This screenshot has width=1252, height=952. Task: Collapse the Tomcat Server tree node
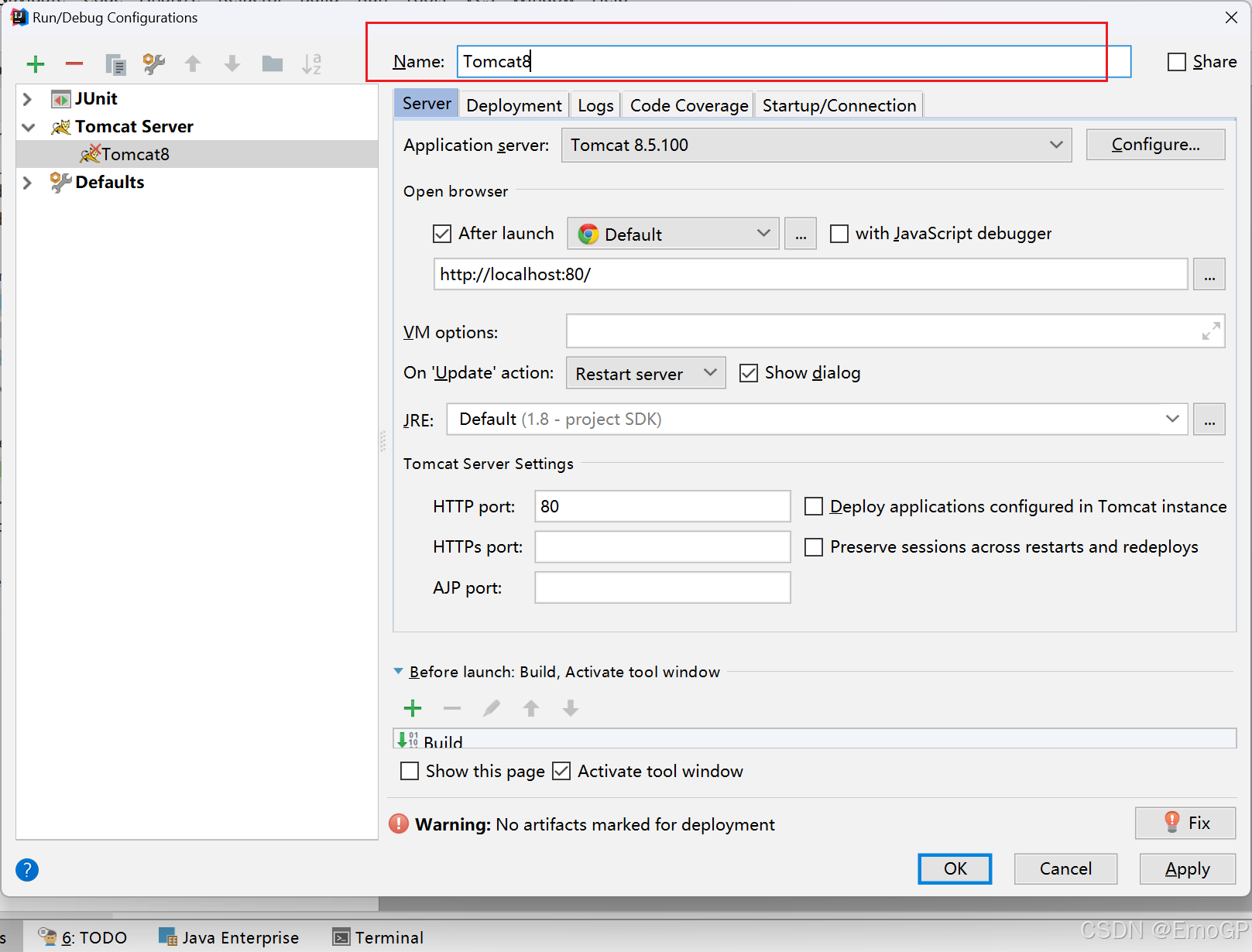click(x=29, y=127)
